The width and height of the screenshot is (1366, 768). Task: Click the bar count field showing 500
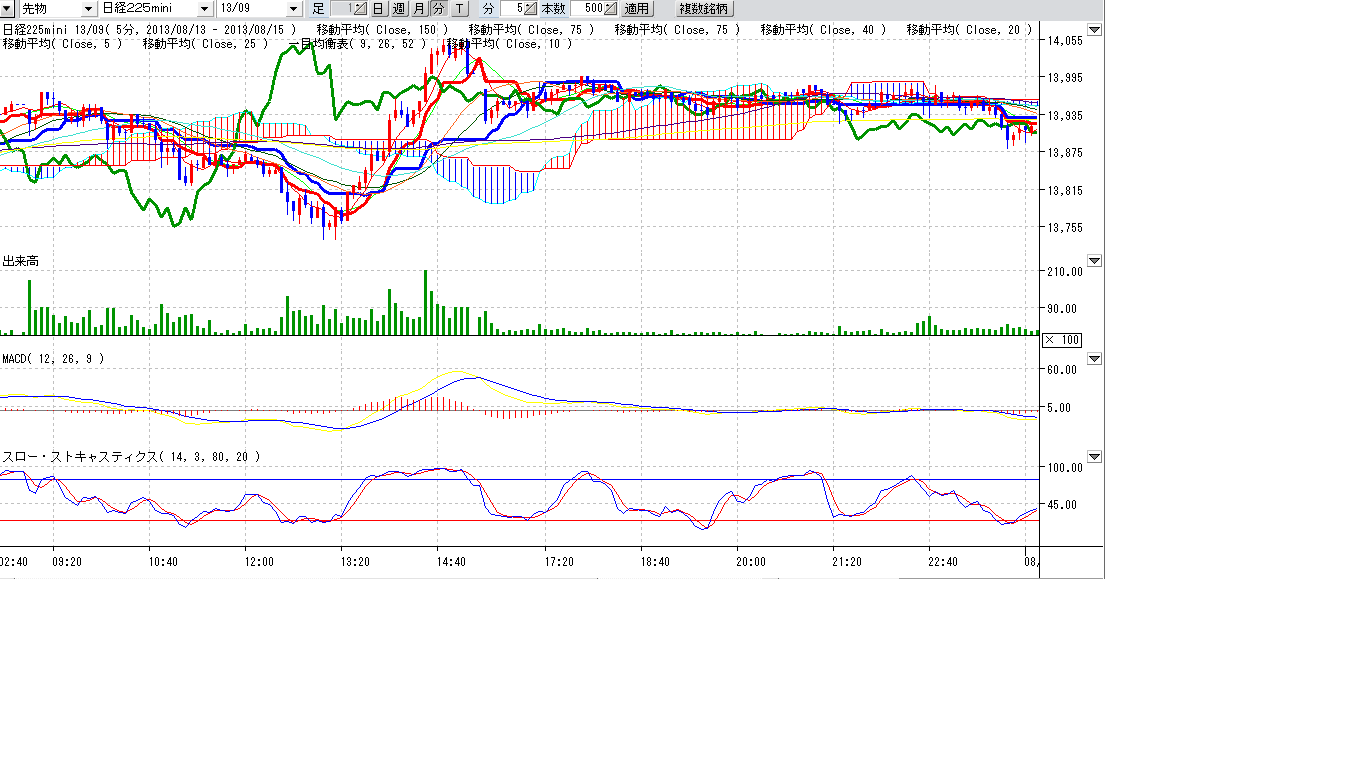pos(590,8)
